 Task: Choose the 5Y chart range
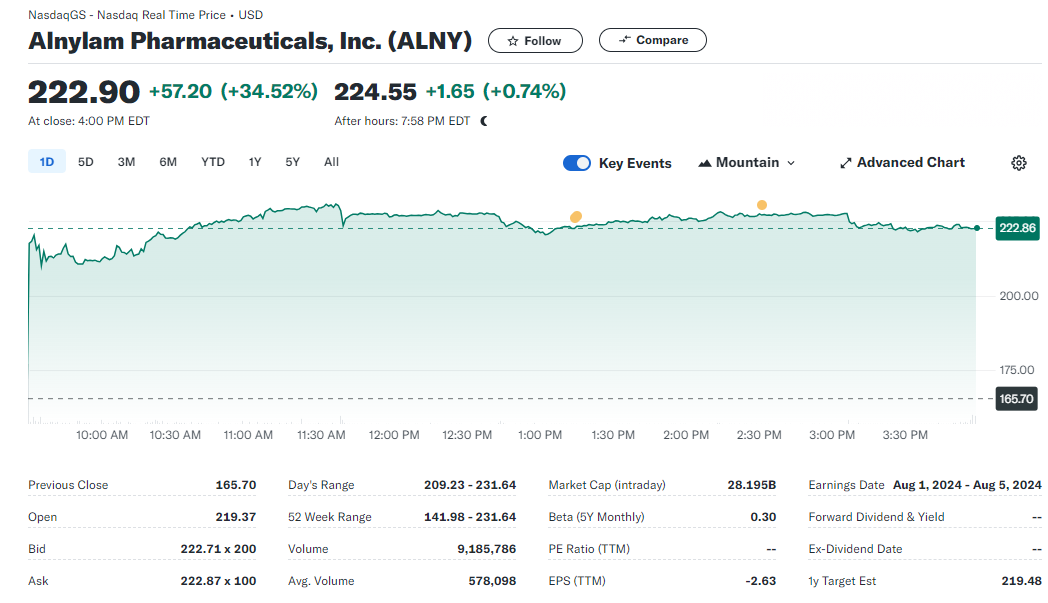pyautogui.click(x=292, y=162)
